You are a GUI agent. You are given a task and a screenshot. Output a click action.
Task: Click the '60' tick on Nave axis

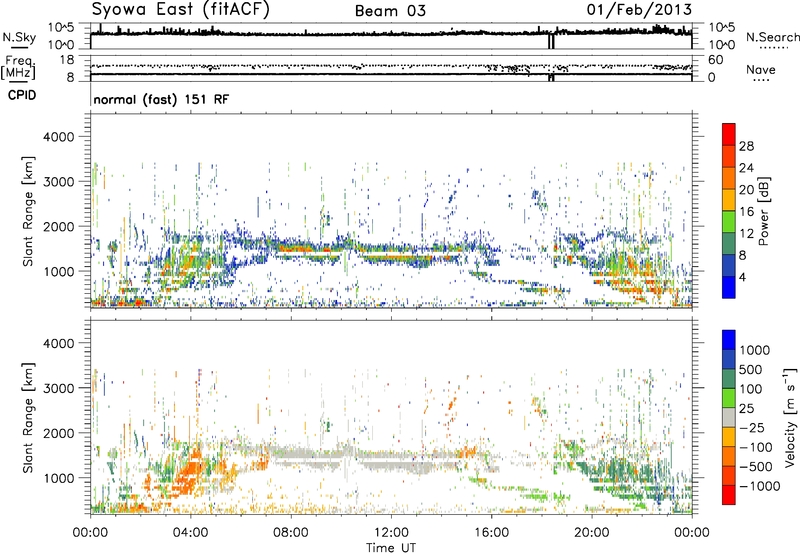tap(715, 60)
